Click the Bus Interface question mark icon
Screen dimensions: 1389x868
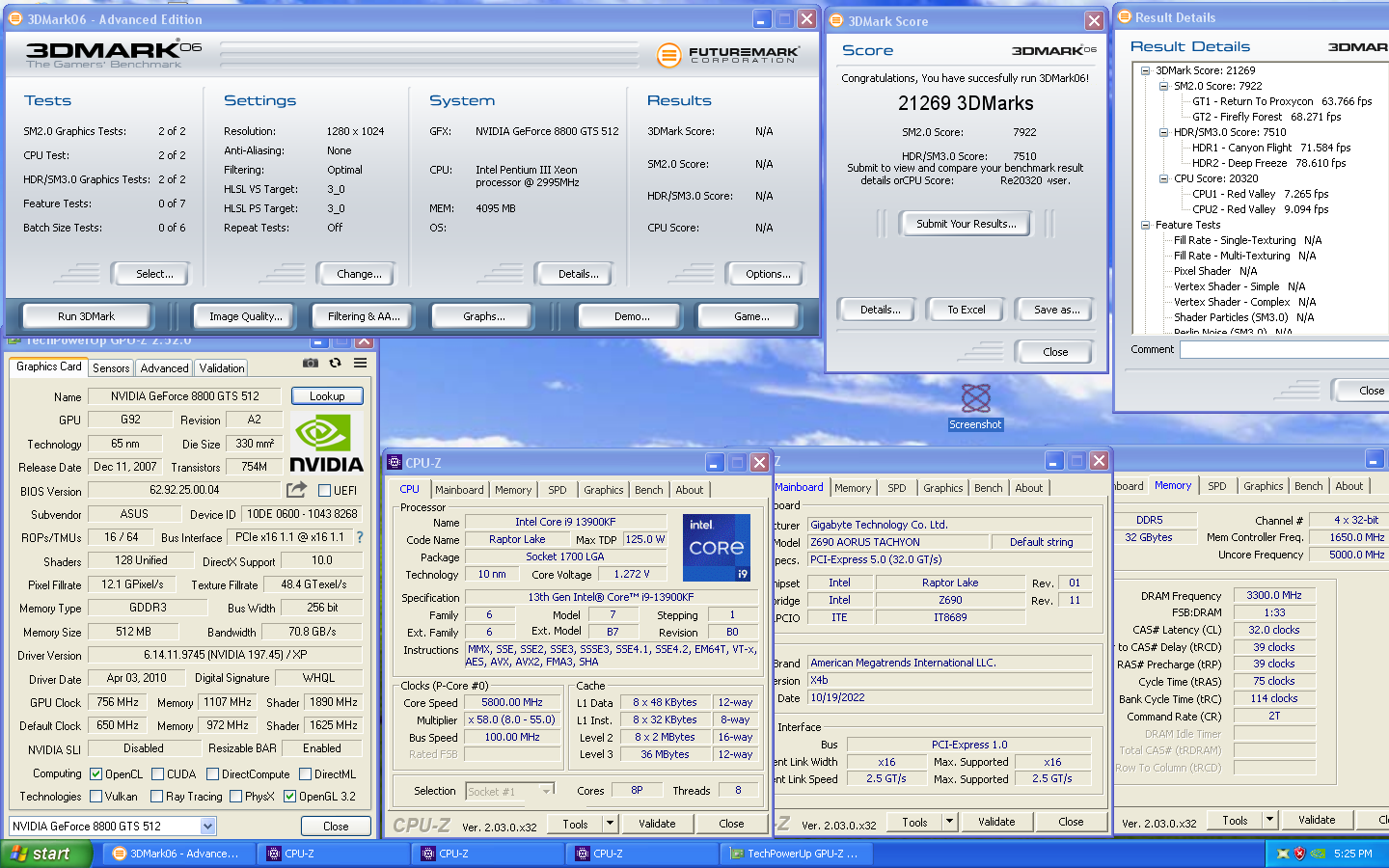click(x=360, y=537)
